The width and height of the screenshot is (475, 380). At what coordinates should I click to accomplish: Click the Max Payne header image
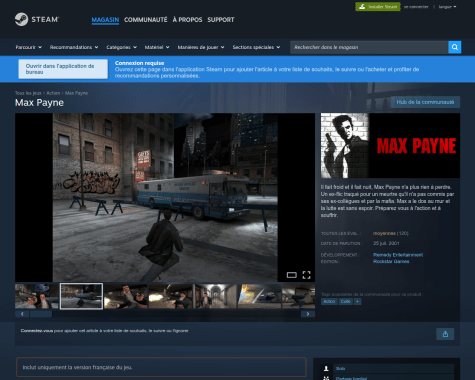tap(390, 145)
